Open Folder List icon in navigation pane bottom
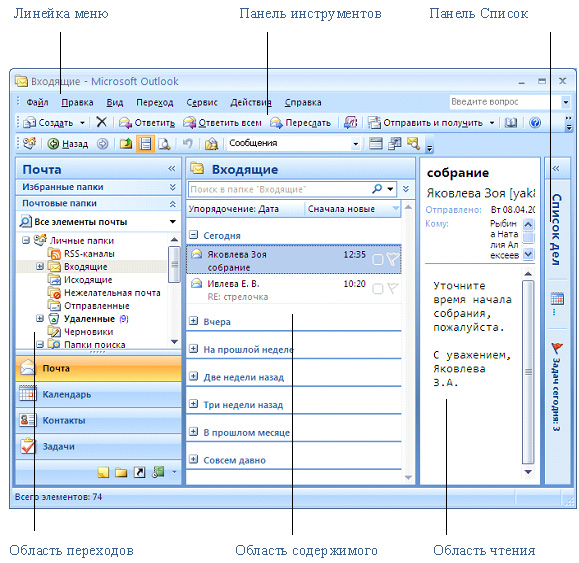Image resolution: width=579 pixels, height=563 pixels. [x=121, y=472]
